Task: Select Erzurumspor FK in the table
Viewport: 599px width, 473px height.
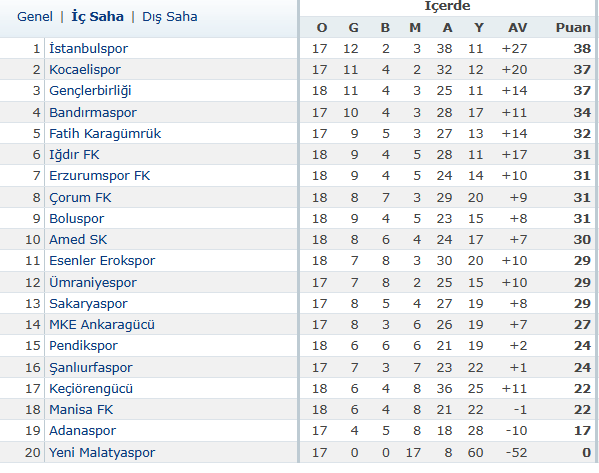Action: point(99,176)
